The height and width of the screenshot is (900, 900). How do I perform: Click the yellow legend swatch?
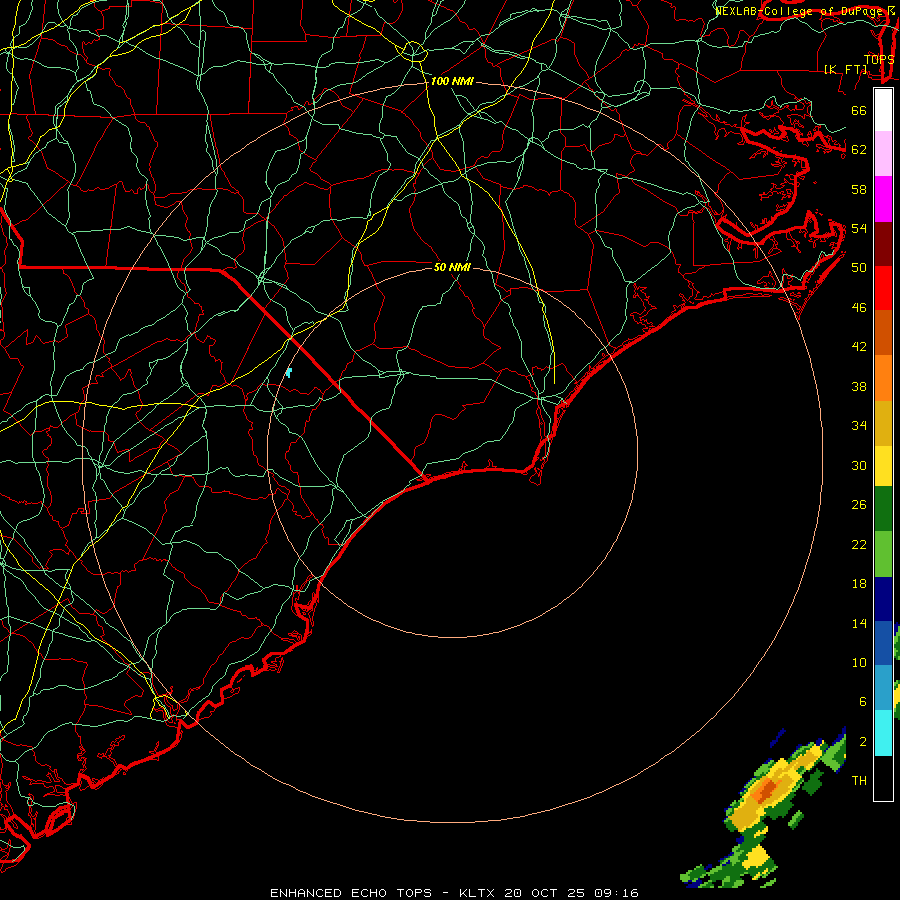tap(883, 466)
